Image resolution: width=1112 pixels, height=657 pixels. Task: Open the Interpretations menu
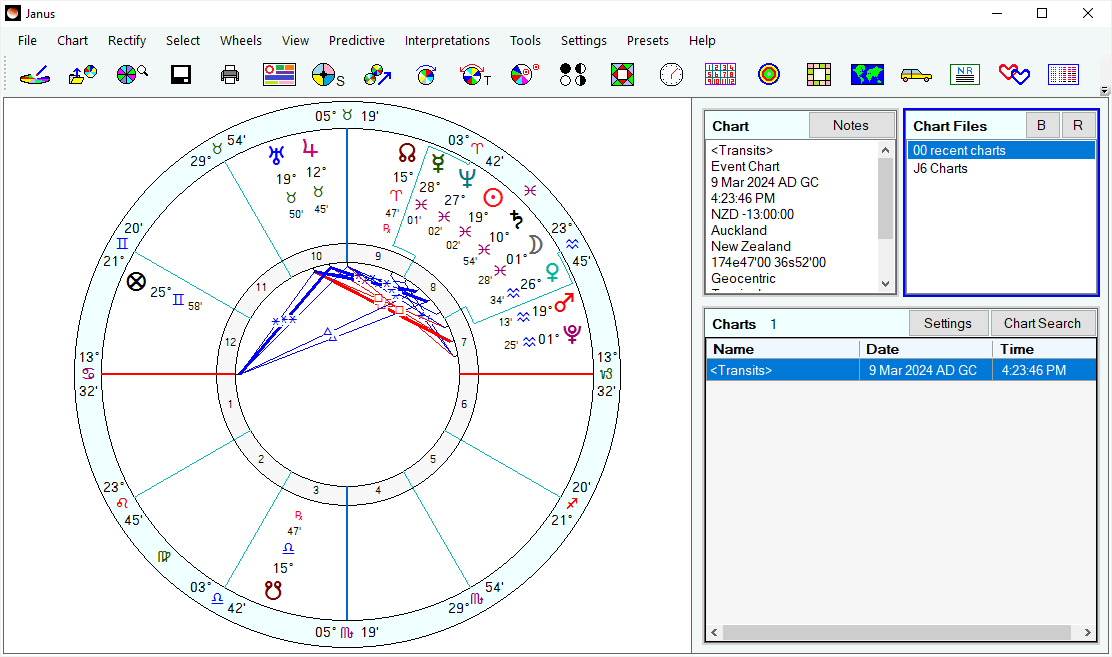pos(447,41)
